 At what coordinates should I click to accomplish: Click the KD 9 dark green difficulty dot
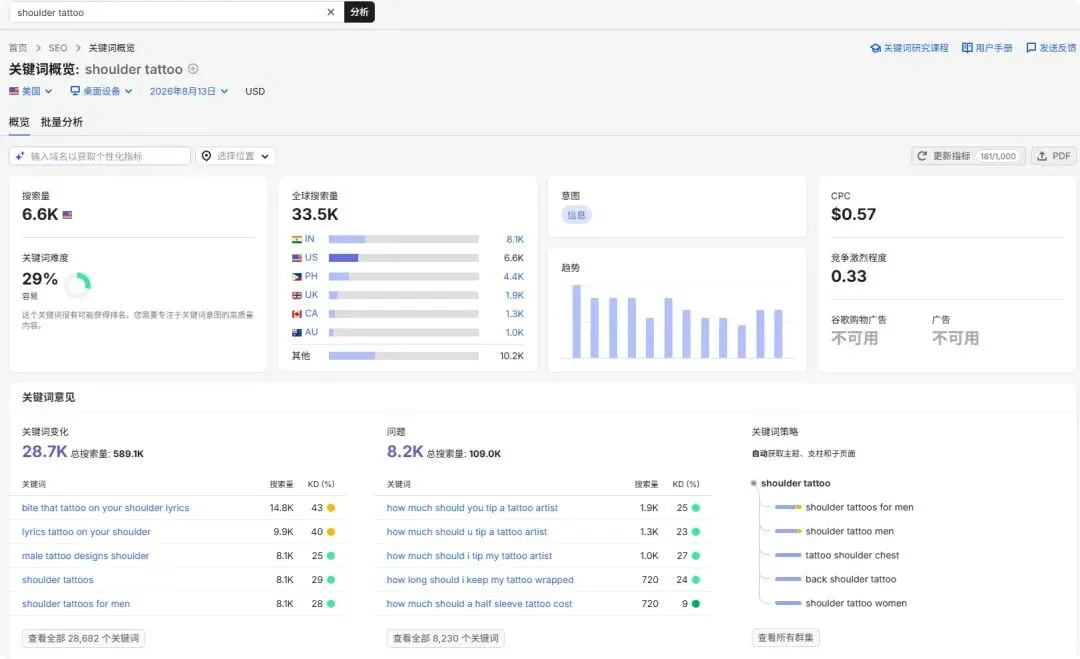(x=696, y=604)
